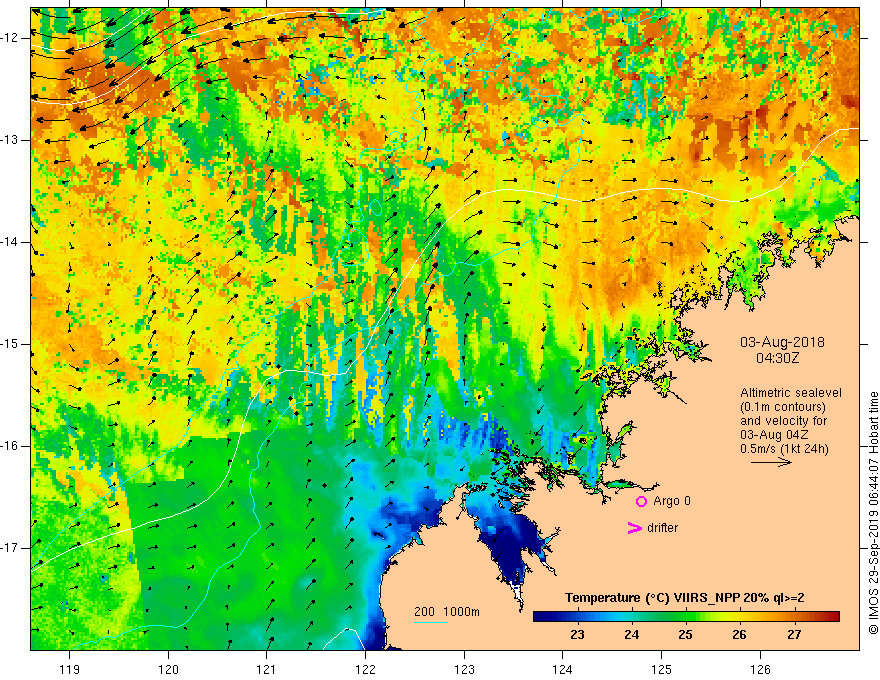Click the longitude '122' axis label
The image size is (880, 680).
pyautogui.click(x=365, y=669)
